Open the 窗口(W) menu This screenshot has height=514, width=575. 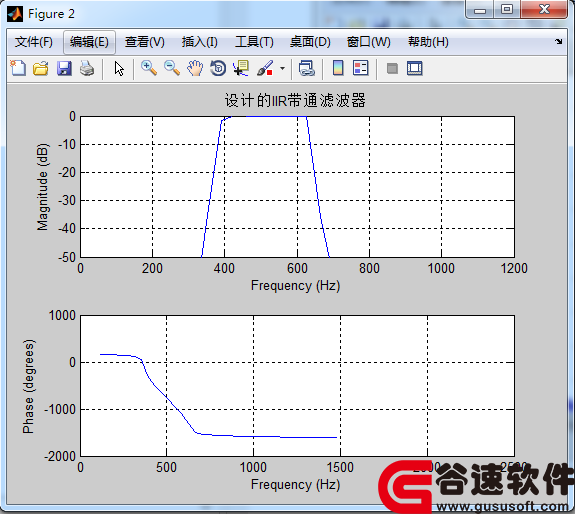coord(369,42)
